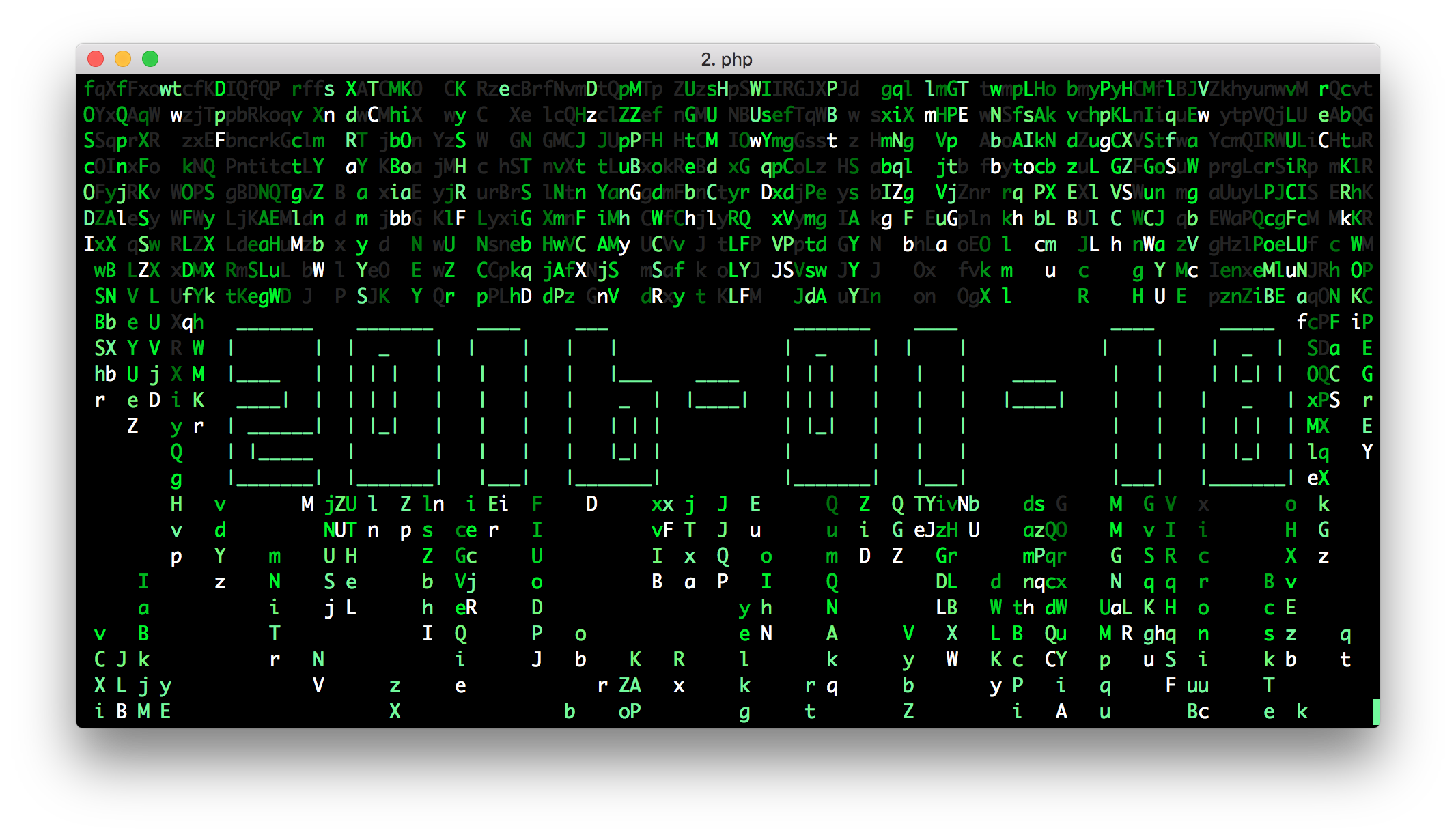Screen dimensions: 1456x837
Task: Click the red close window button
Action: [96, 59]
